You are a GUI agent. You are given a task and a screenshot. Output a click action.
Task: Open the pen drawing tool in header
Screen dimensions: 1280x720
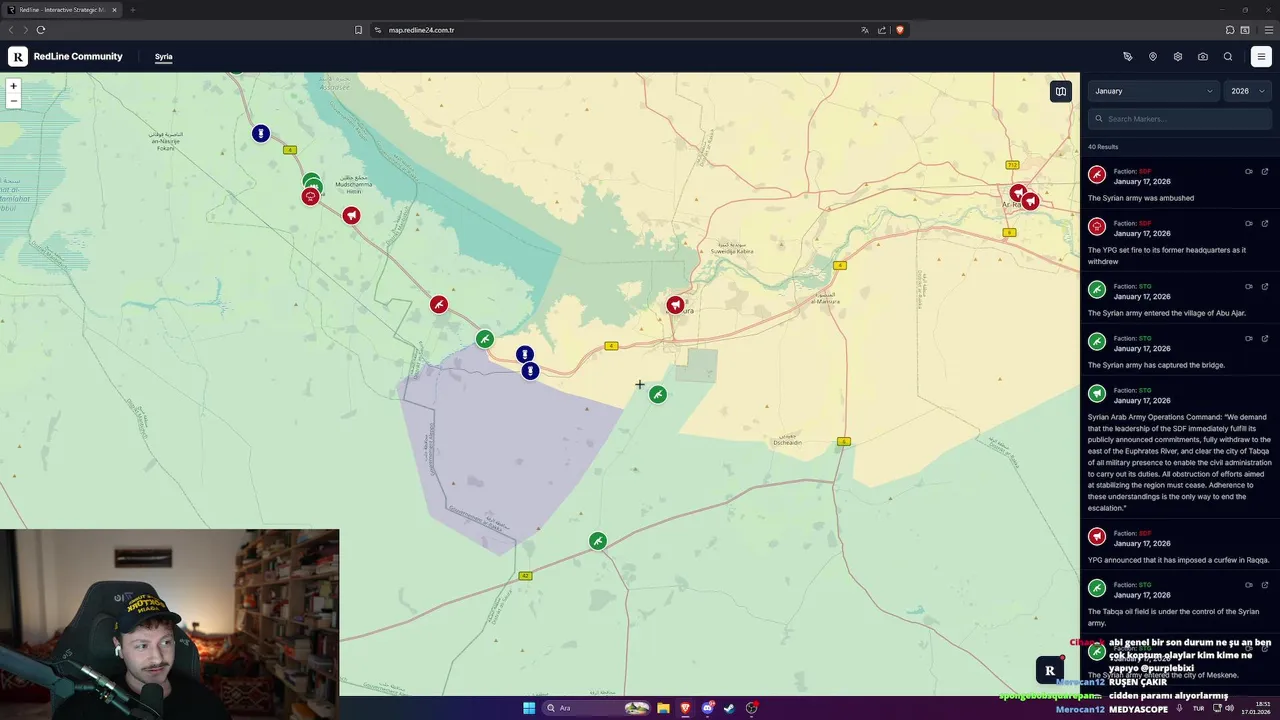click(1128, 57)
